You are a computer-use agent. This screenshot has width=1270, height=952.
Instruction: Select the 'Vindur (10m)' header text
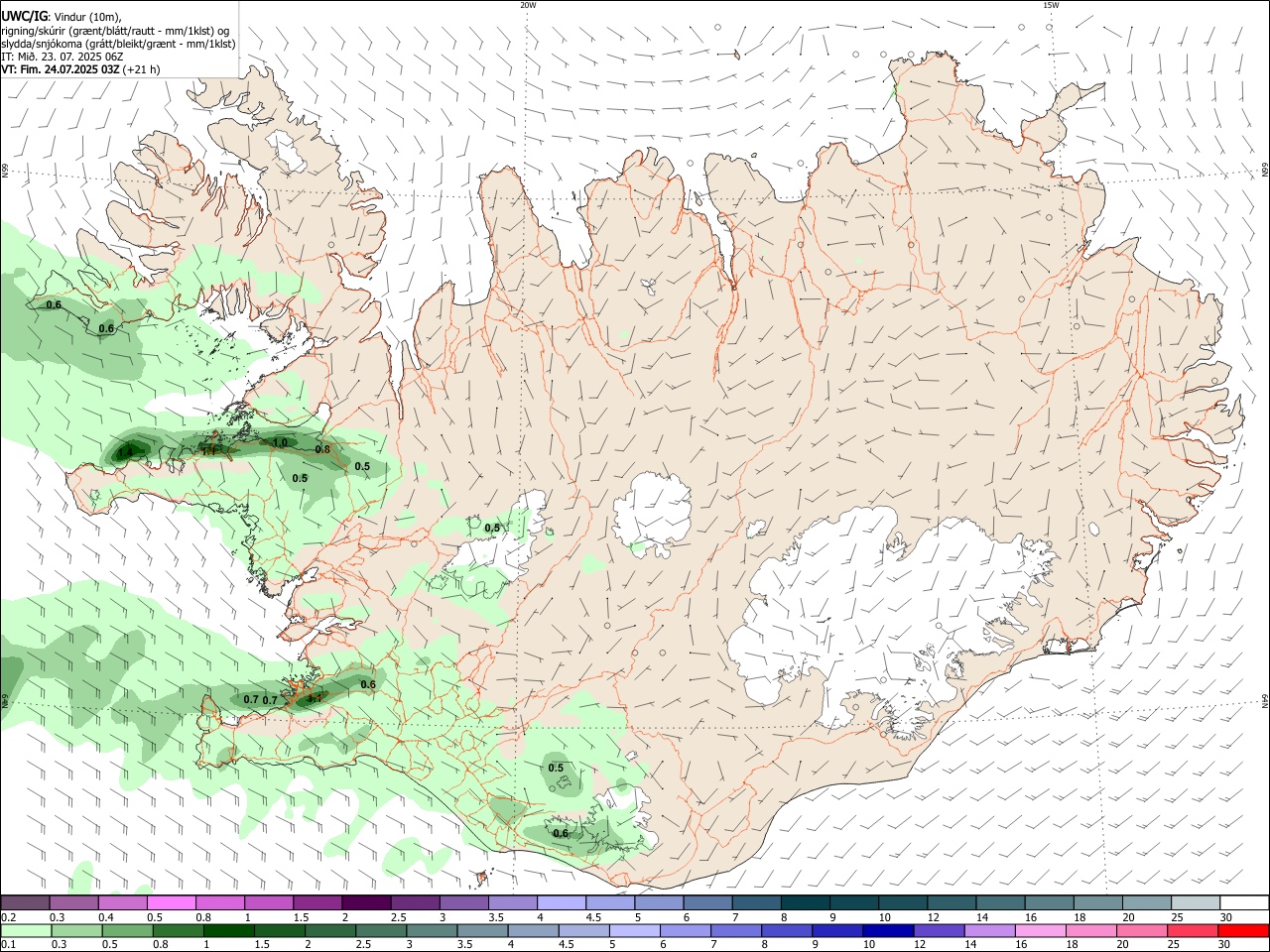87,16
